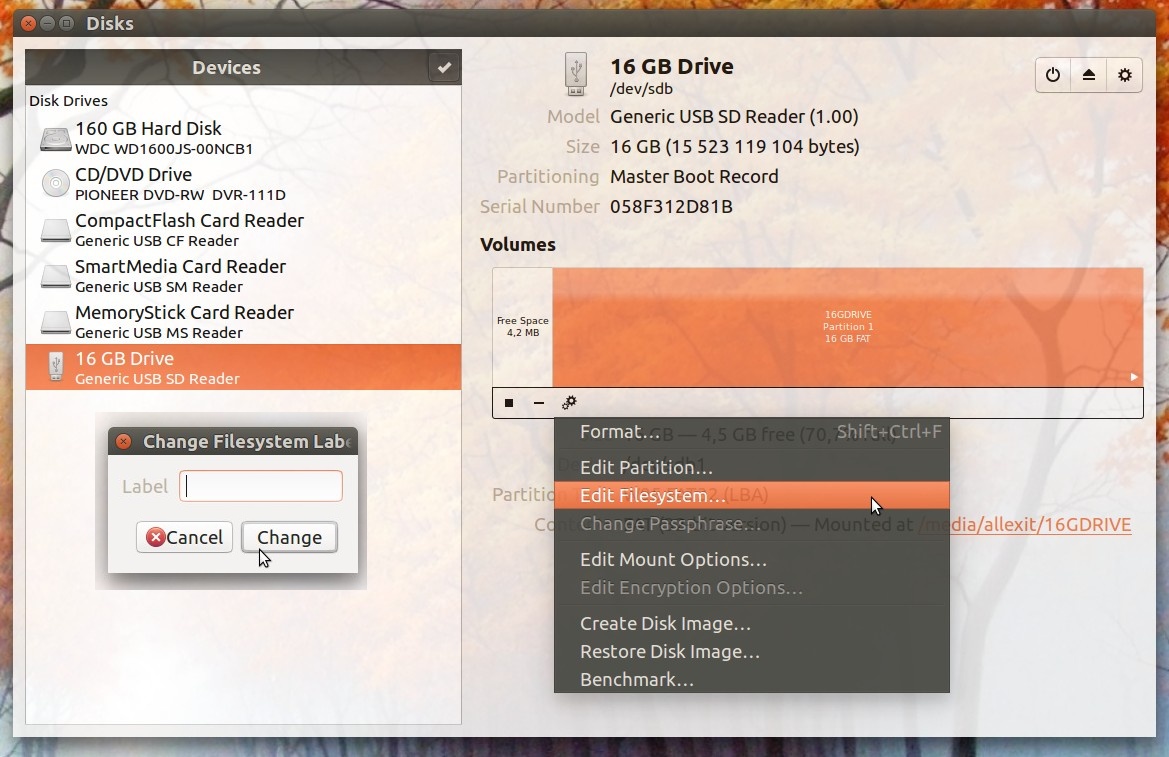Click size value 16 GB (15 523 119 104 bytes)

point(734,147)
